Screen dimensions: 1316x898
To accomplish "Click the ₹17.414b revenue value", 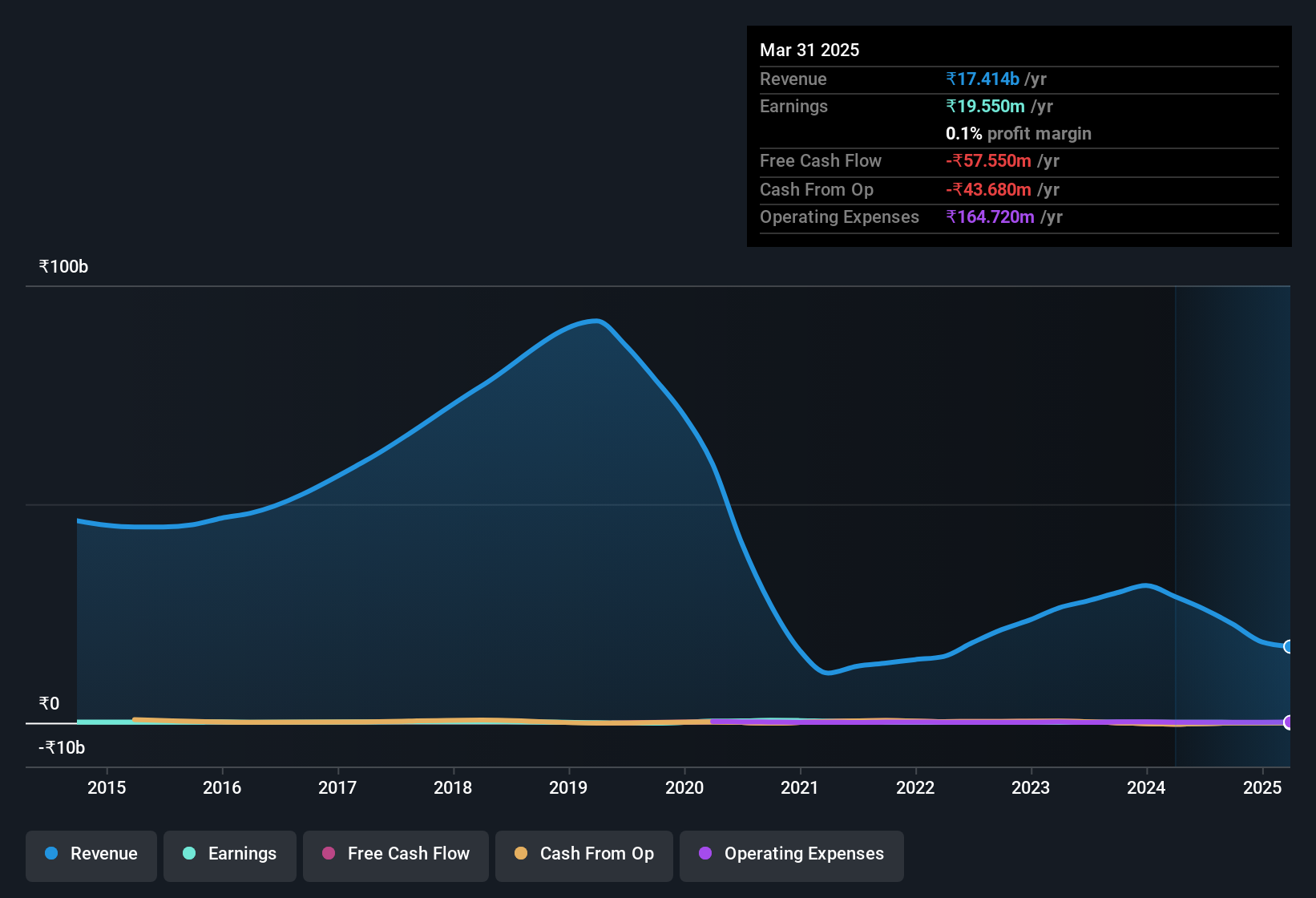I will tap(983, 79).
